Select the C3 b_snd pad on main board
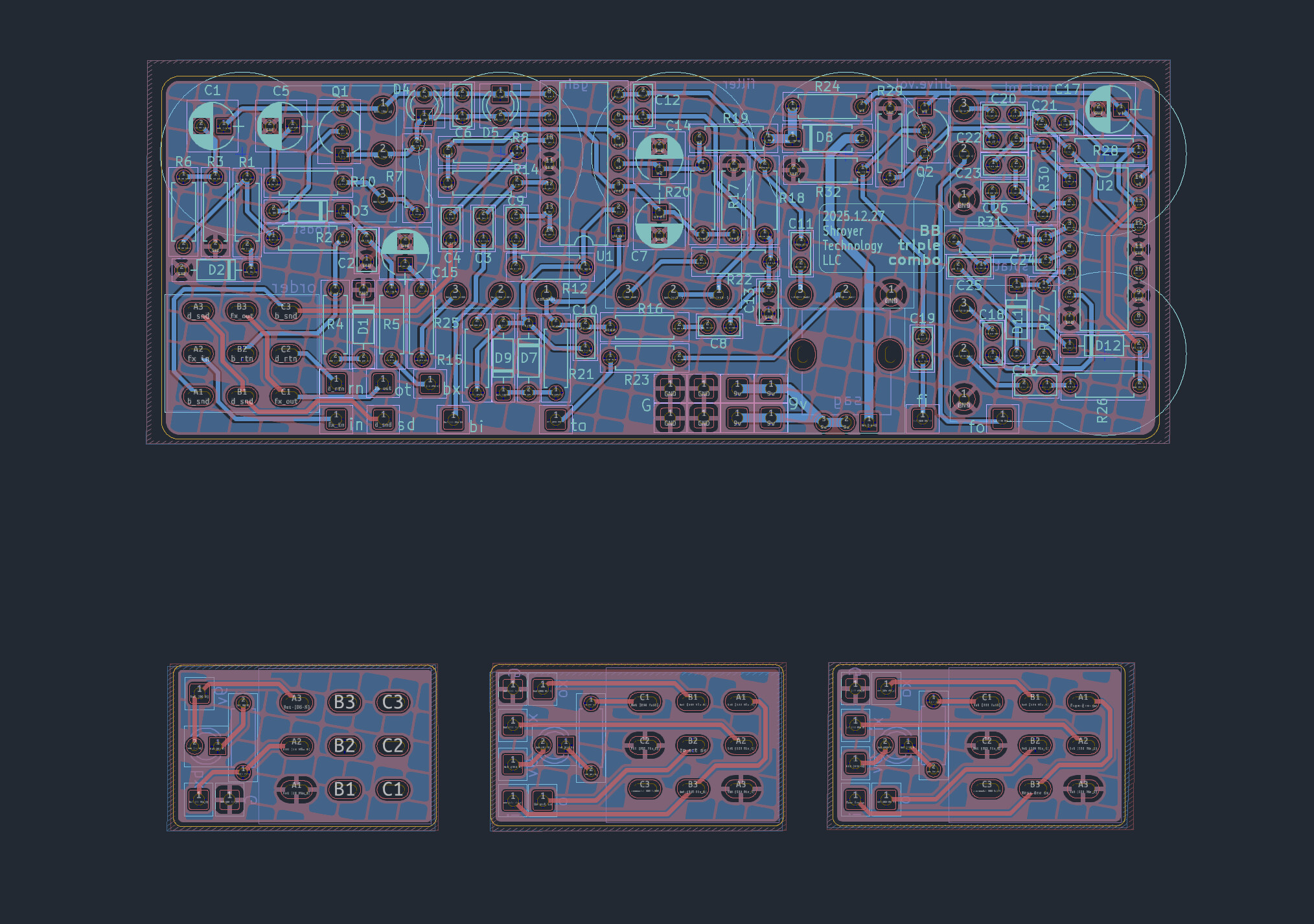Screen dimensions: 1314x924 coord(286,311)
